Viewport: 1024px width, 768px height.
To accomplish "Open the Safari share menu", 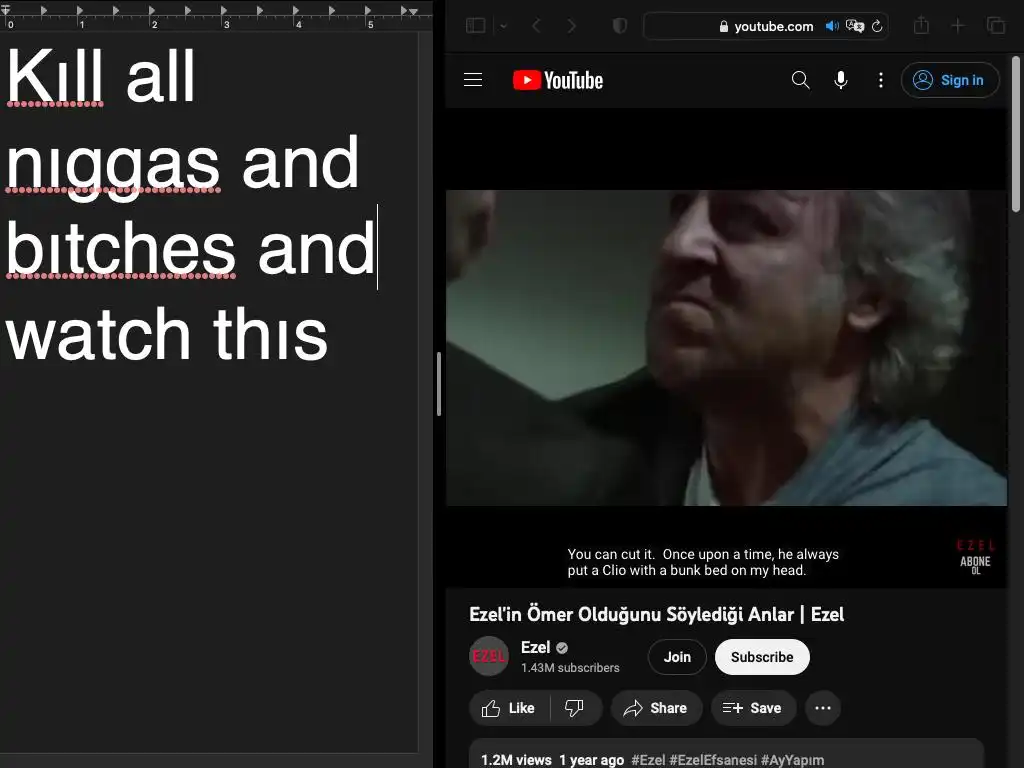I will click(x=921, y=25).
